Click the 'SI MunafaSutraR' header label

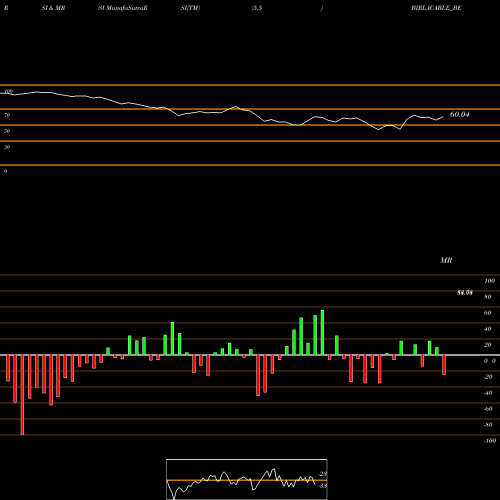click(x=123, y=8)
